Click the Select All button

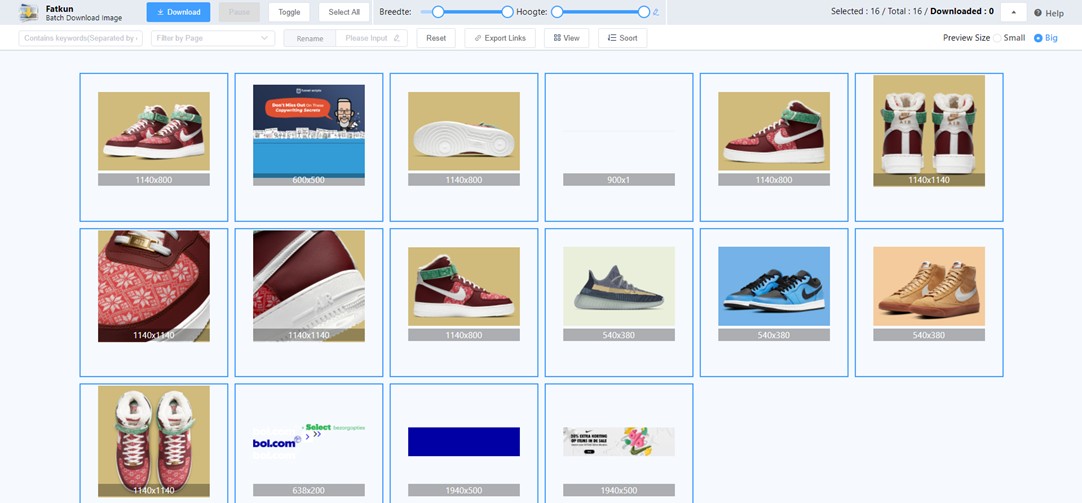pos(344,12)
